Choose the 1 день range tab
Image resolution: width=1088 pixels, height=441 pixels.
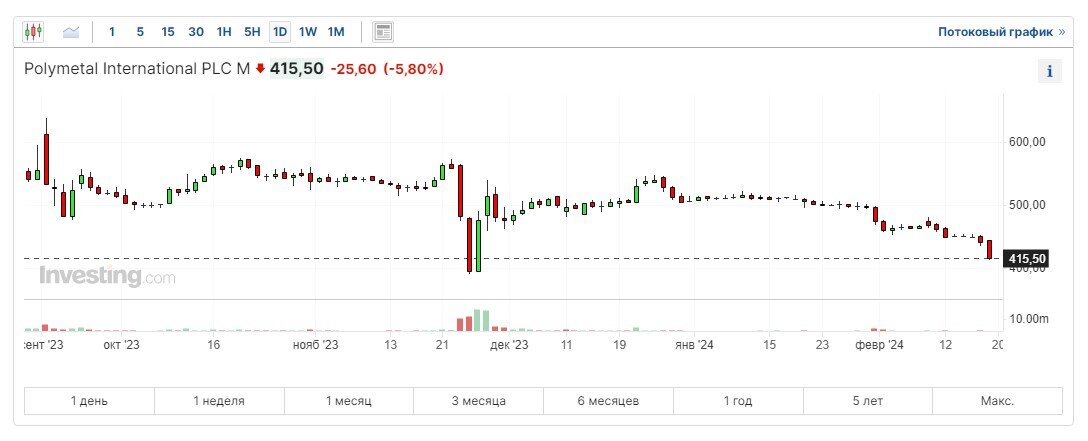(90, 401)
